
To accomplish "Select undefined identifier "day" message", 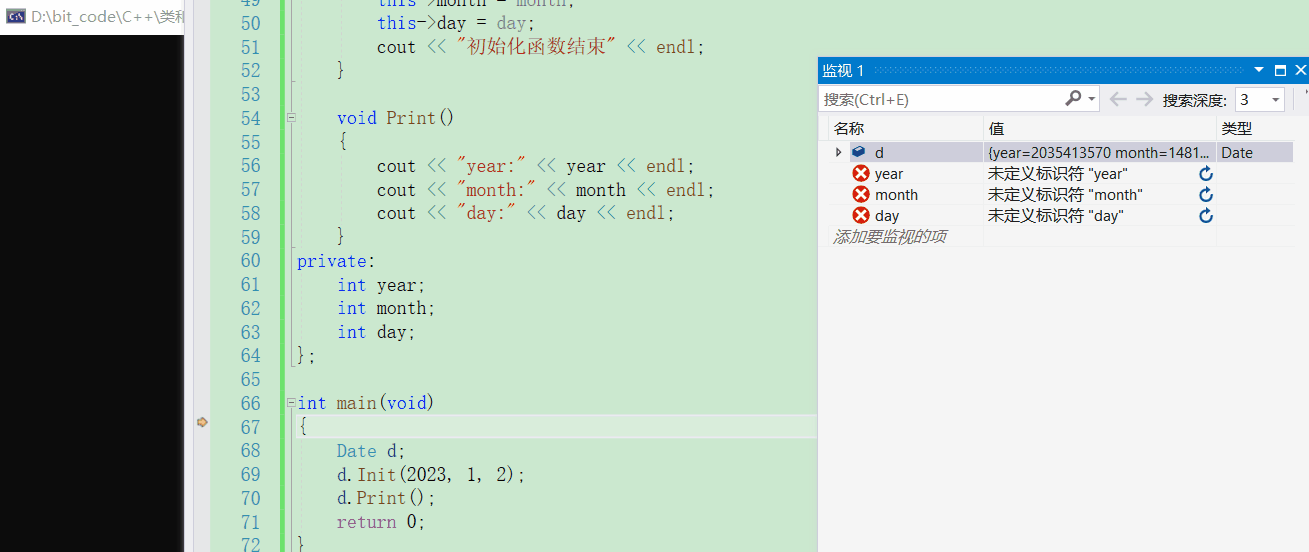I will [x=1055, y=216].
